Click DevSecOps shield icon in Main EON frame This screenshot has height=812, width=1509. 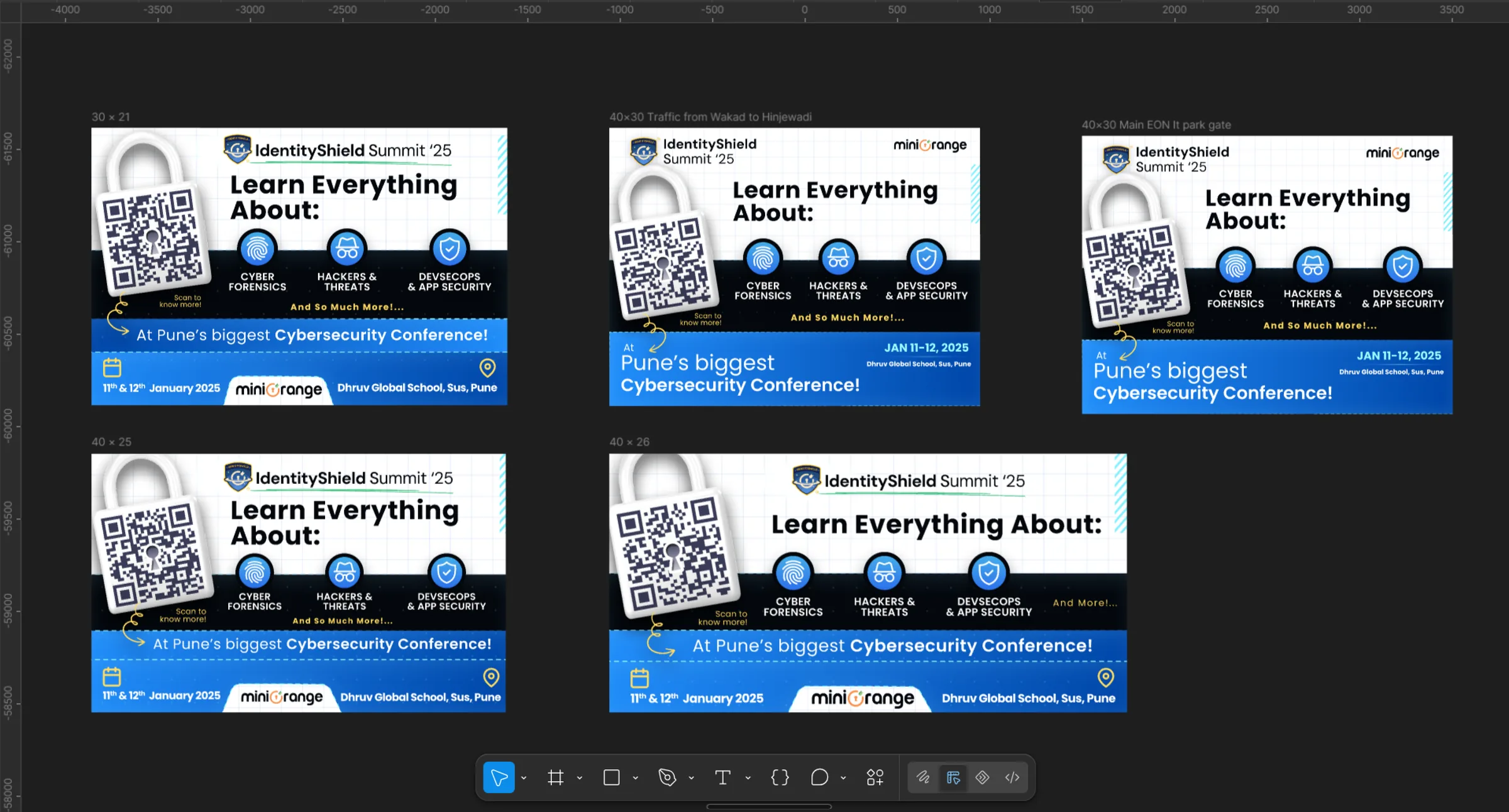point(1403,266)
